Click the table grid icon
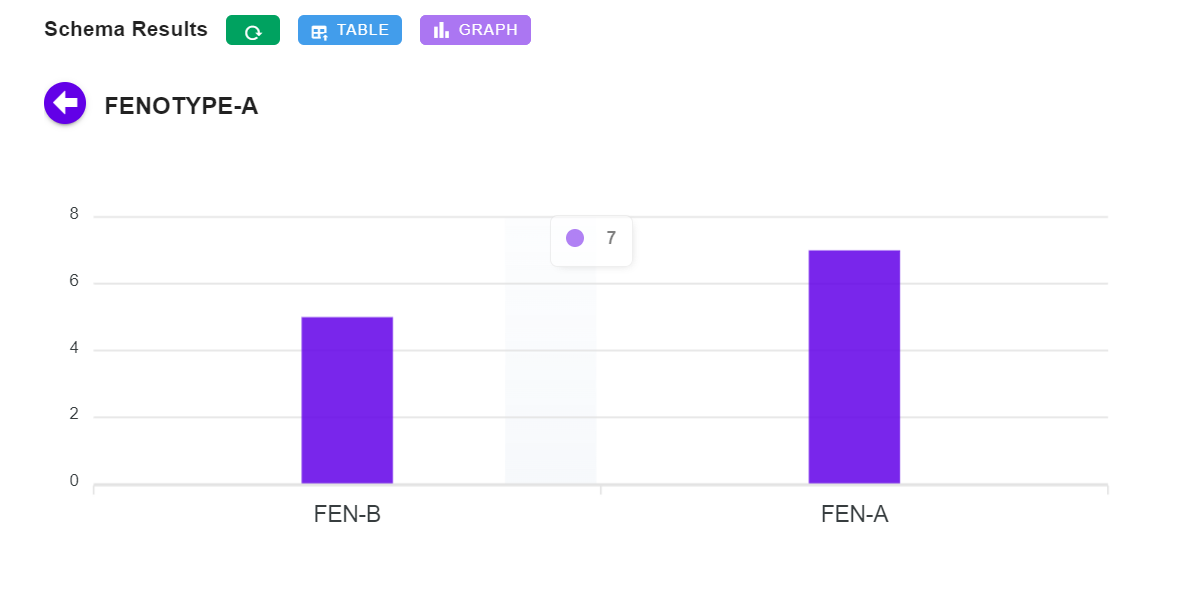This screenshot has height=590, width=1192. [319, 31]
